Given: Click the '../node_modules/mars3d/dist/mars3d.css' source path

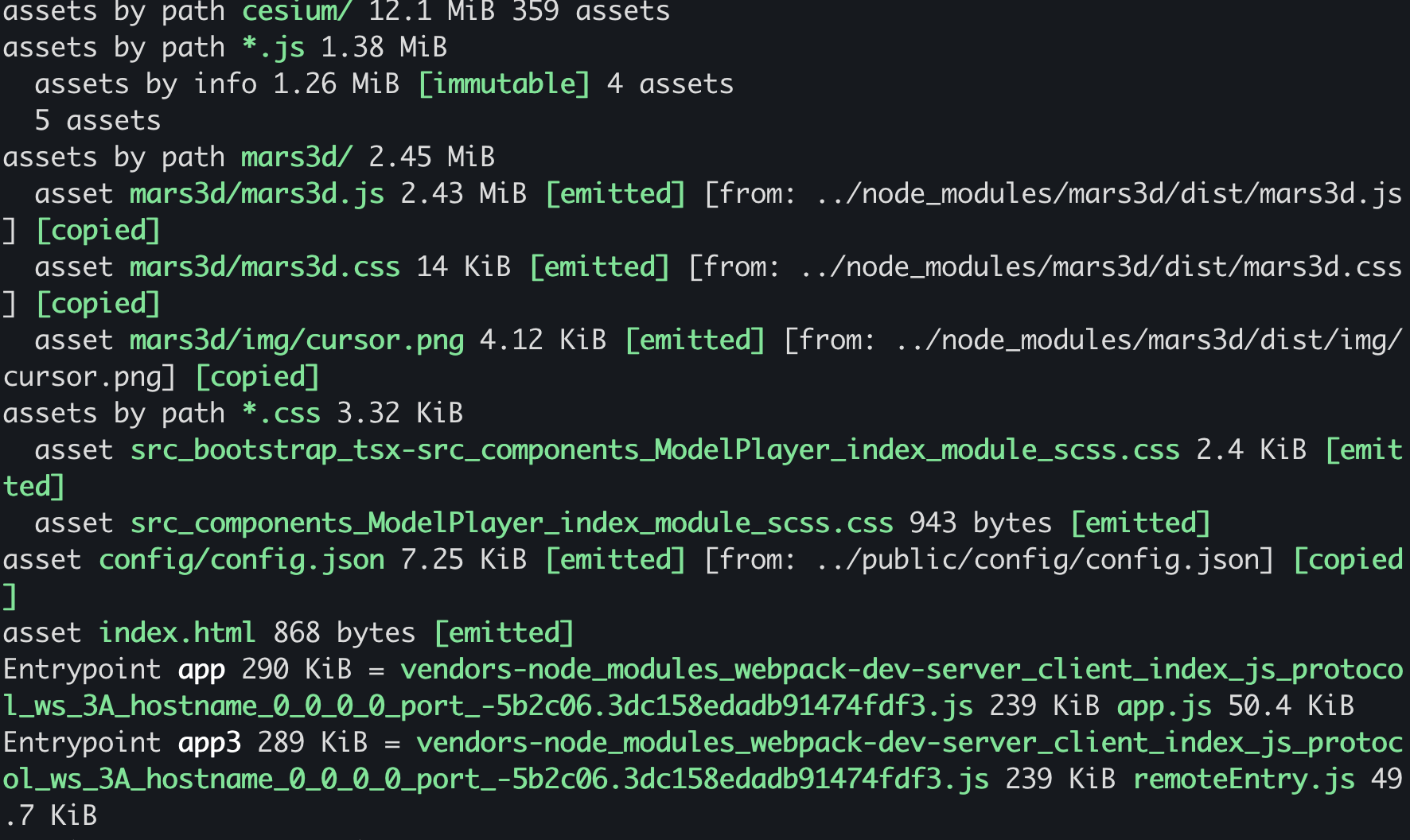Looking at the screenshot, I should click(1100, 267).
